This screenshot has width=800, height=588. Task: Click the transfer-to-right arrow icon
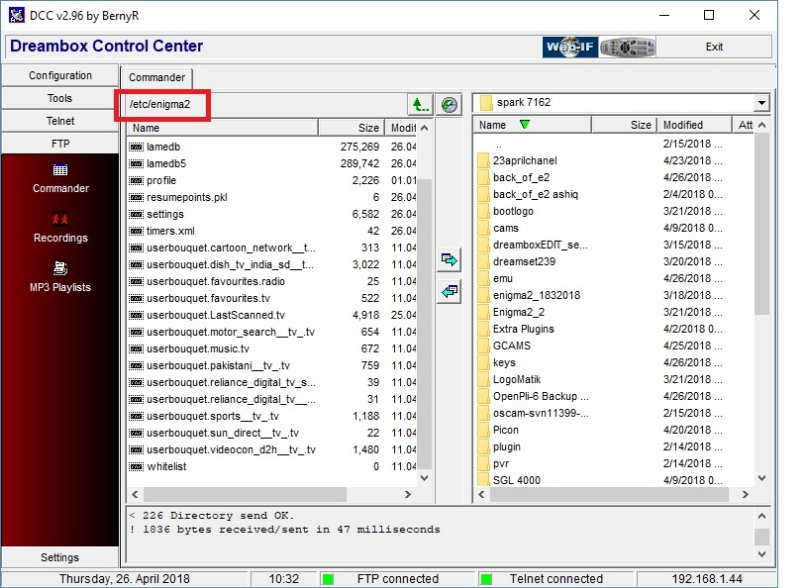tap(450, 259)
